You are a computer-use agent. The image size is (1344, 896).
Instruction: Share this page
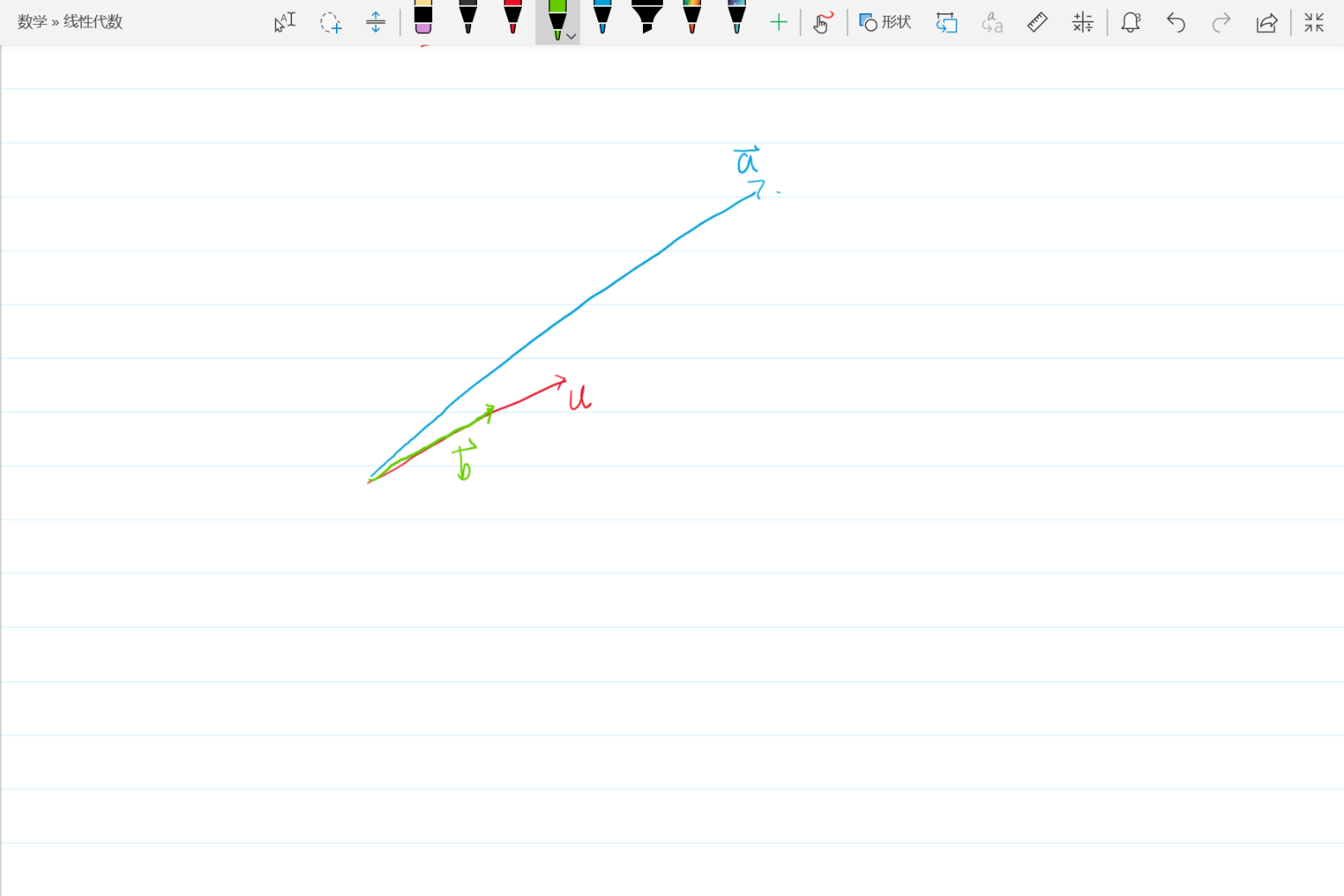point(1267,22)
